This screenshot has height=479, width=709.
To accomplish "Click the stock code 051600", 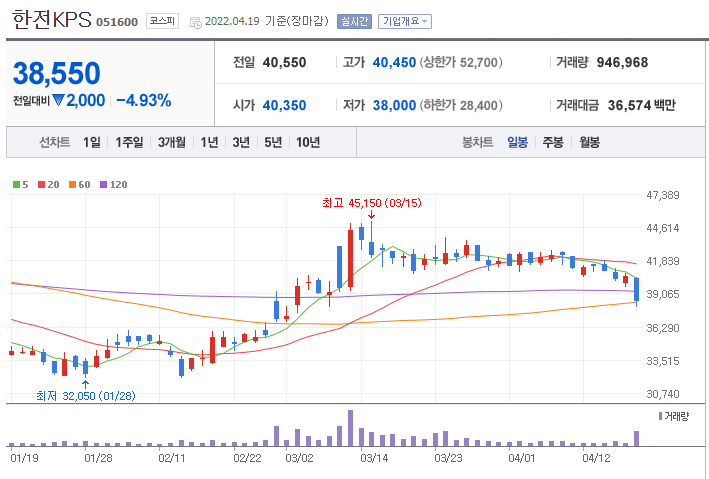I will 117,22.
